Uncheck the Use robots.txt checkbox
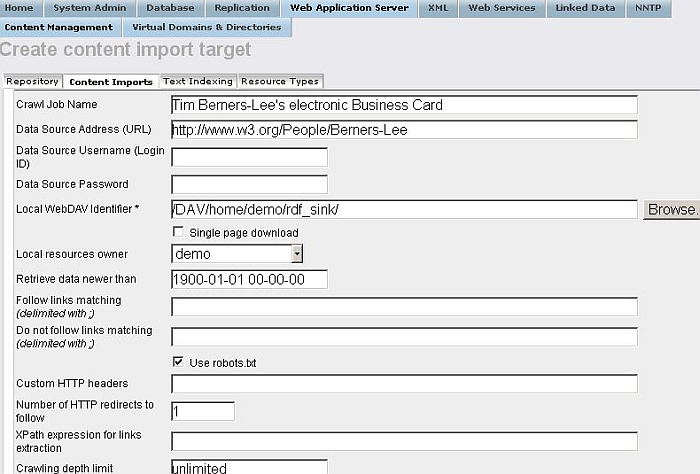 [x=178, y=362]
